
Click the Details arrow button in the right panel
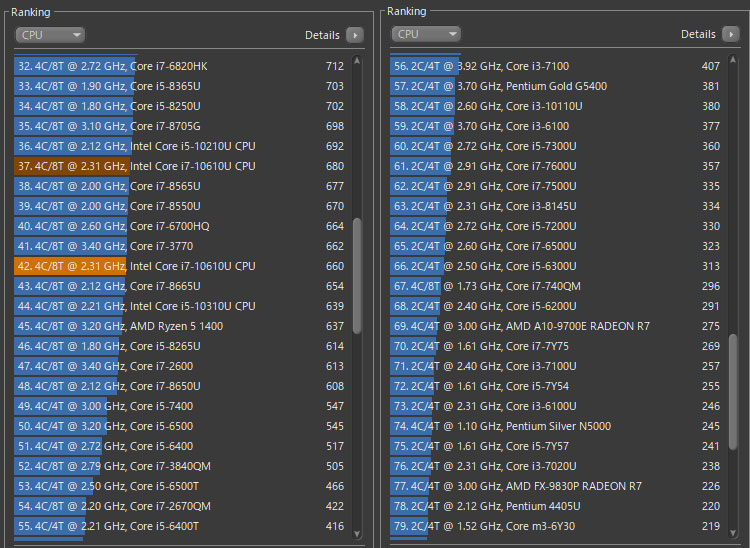731,34
